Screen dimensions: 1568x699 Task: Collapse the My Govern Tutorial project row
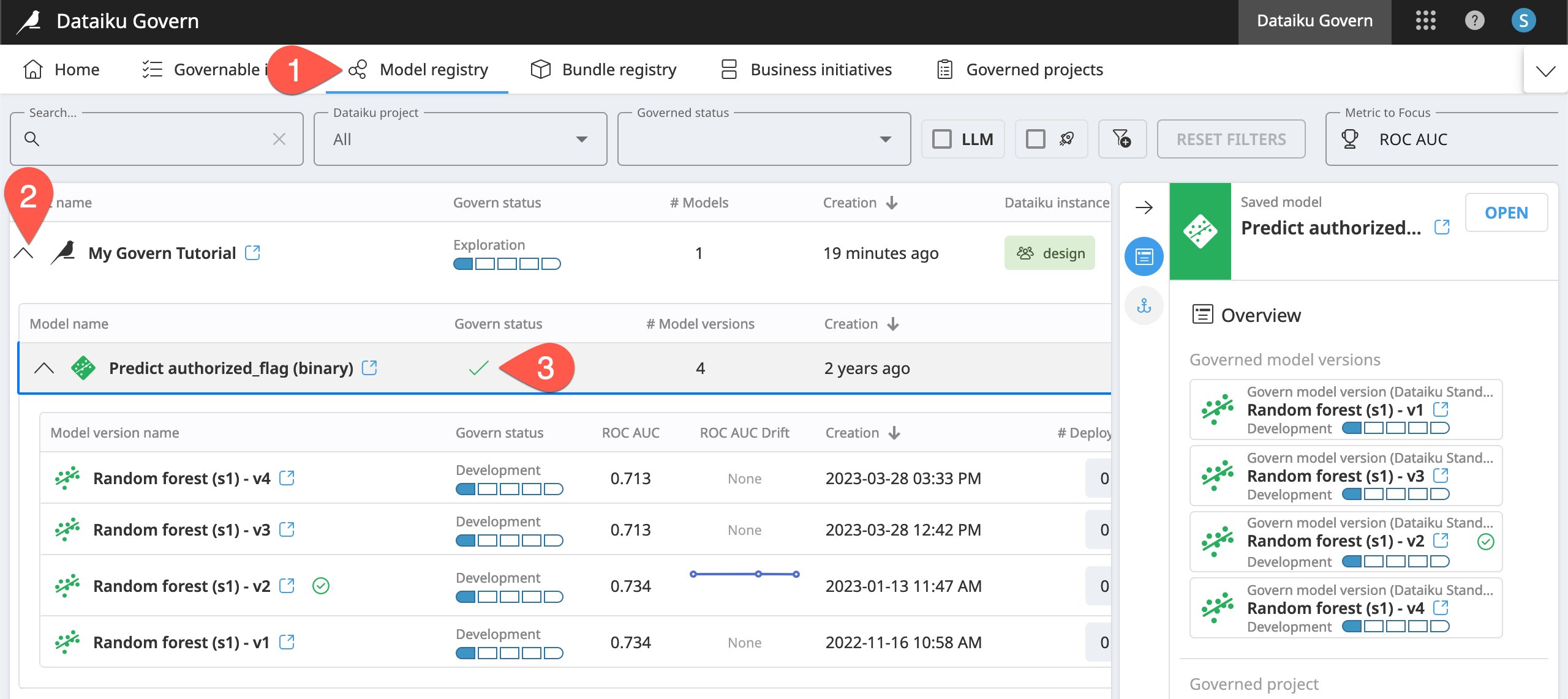[23, 253]
